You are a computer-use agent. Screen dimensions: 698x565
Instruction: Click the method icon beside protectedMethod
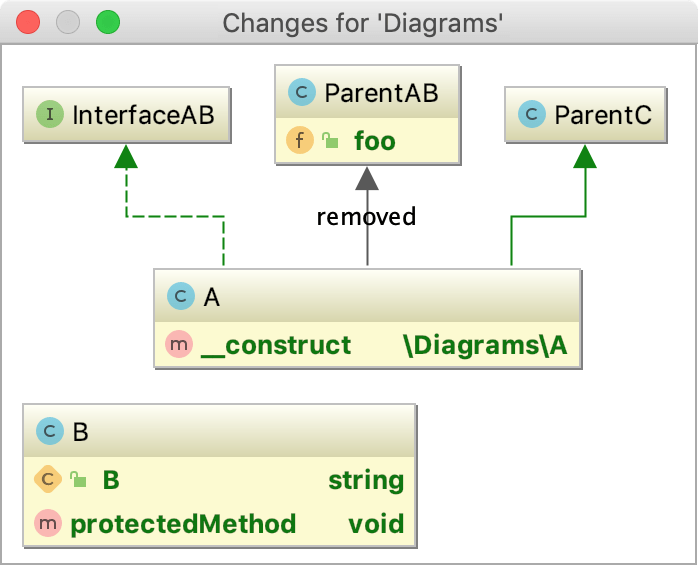[x=49, y=523]
